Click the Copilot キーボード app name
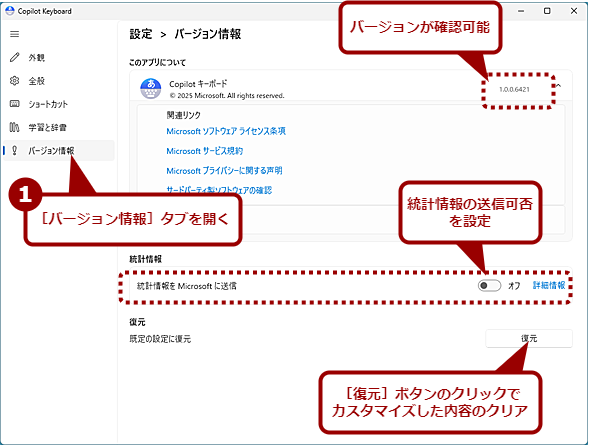Viewport: 589px width, 446px height. coord(198,84)
